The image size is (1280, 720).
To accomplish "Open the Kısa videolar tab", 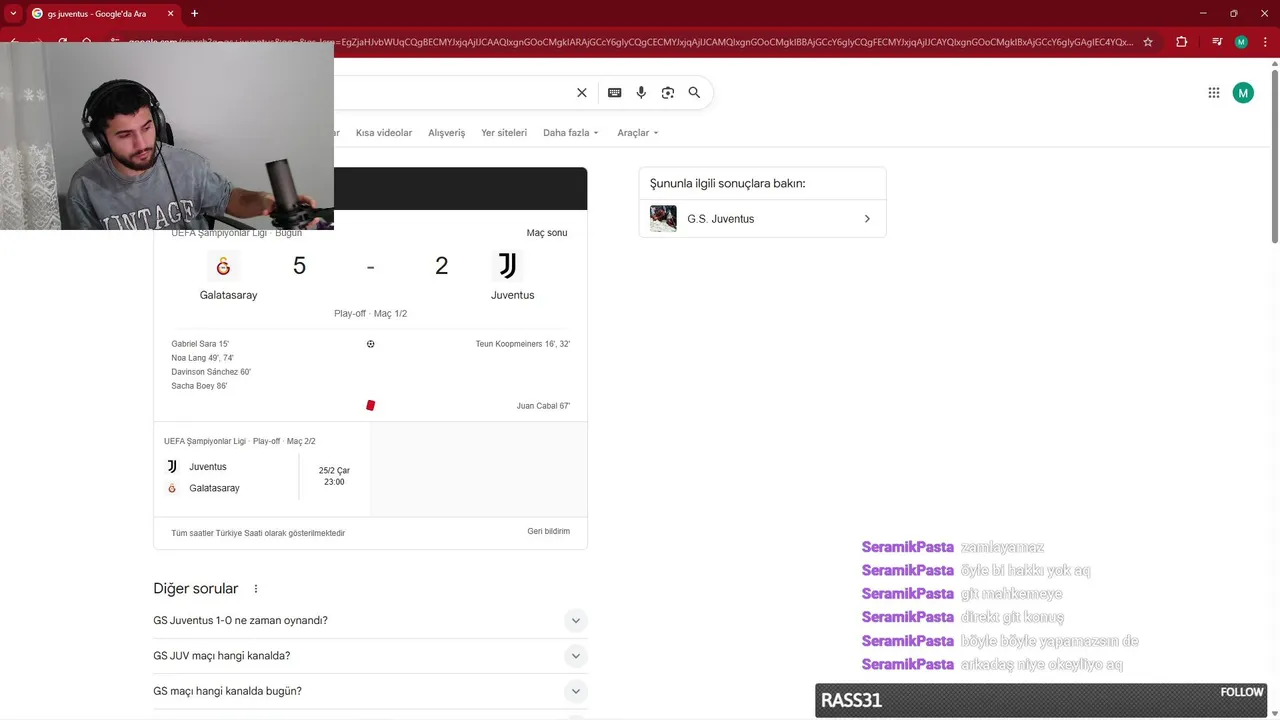I will tap(384, 133).
